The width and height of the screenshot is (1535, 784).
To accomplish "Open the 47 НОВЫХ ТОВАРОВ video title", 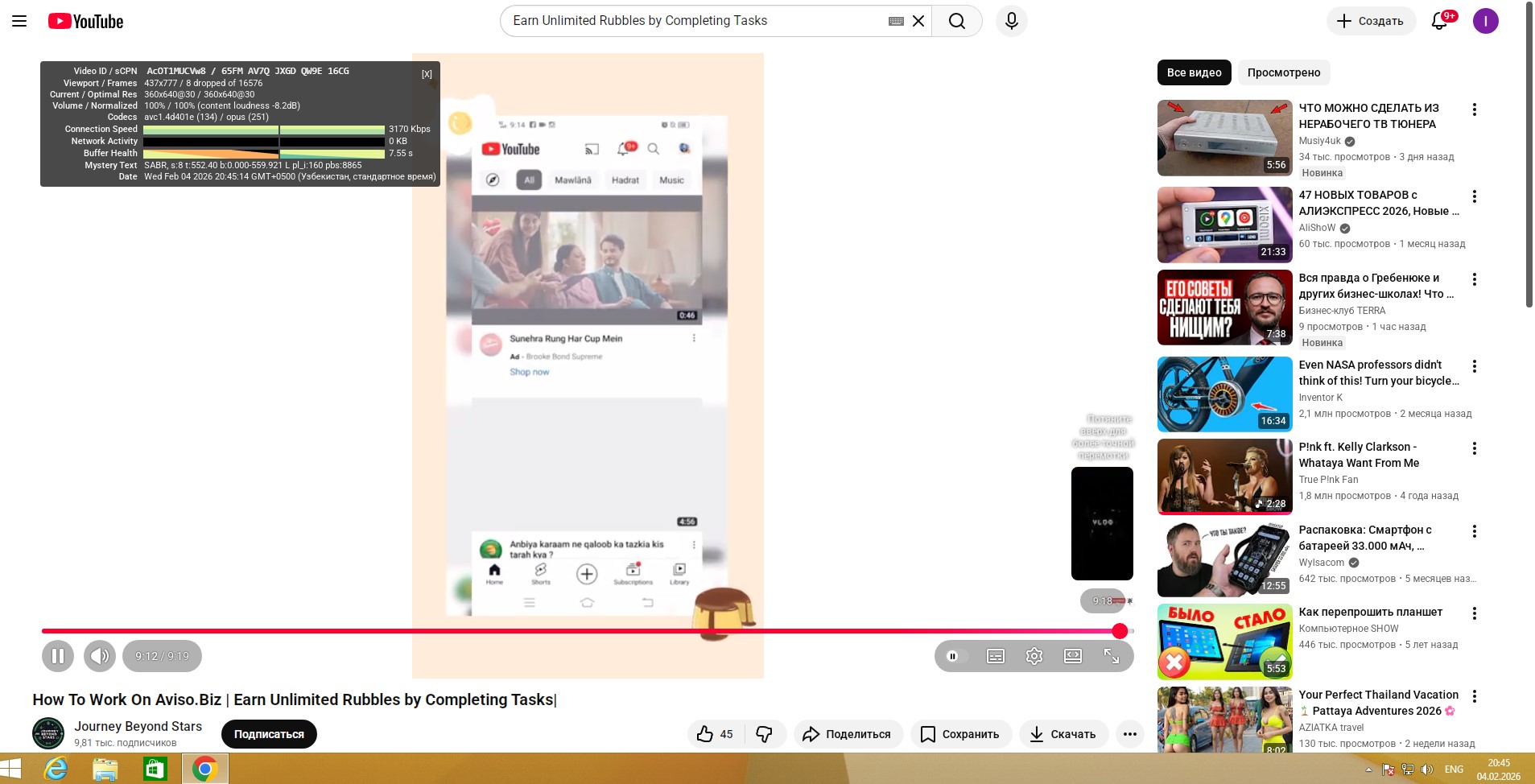I will tap(1379, 203).
